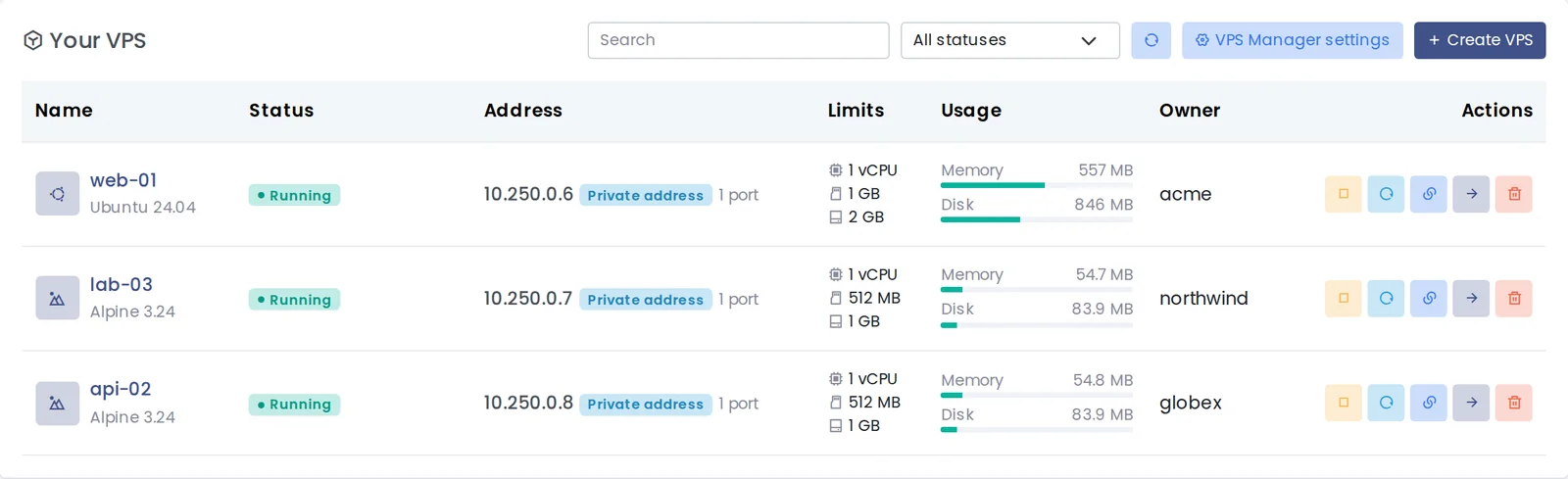Open VPS Manager settings
Image resolution: width=1568 pixels, height=479 pixels.
tap(1292, 40)
